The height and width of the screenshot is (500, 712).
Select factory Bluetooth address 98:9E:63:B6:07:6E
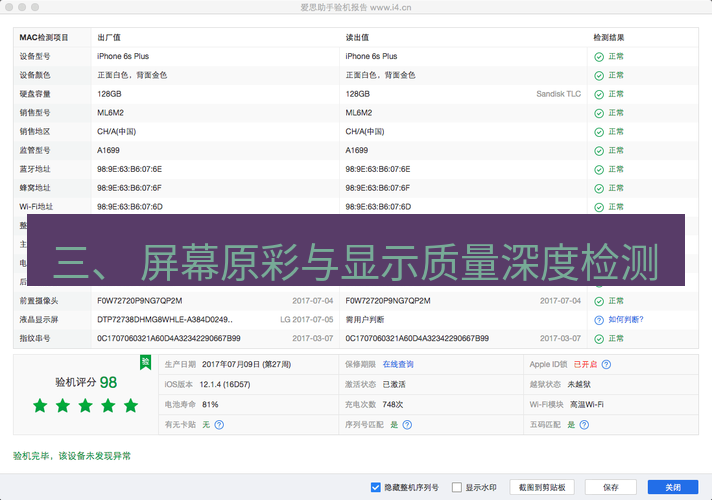(x=129, y=169)
